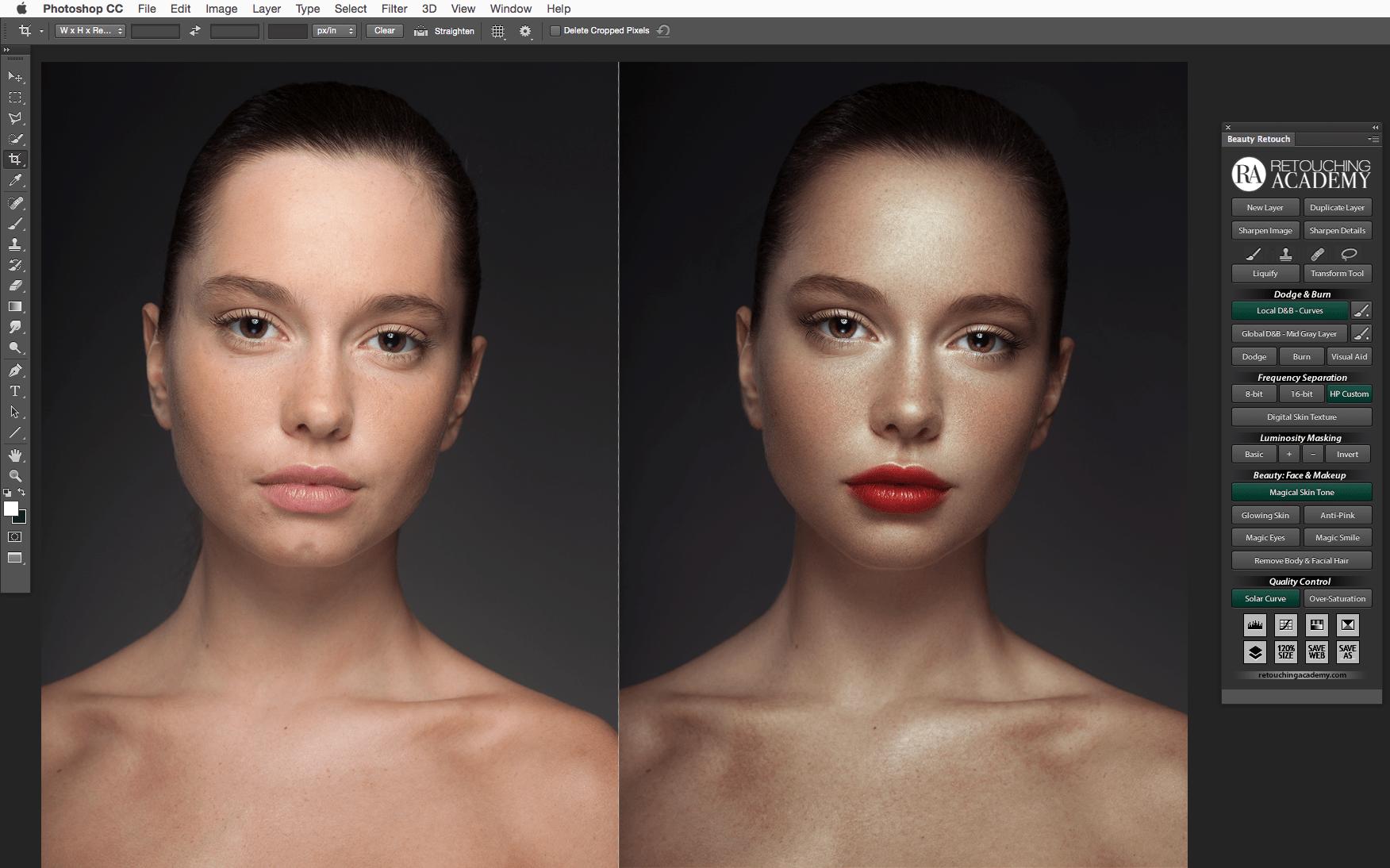
Task: Click the Magical Skin Tone button
Action: 1301,493
